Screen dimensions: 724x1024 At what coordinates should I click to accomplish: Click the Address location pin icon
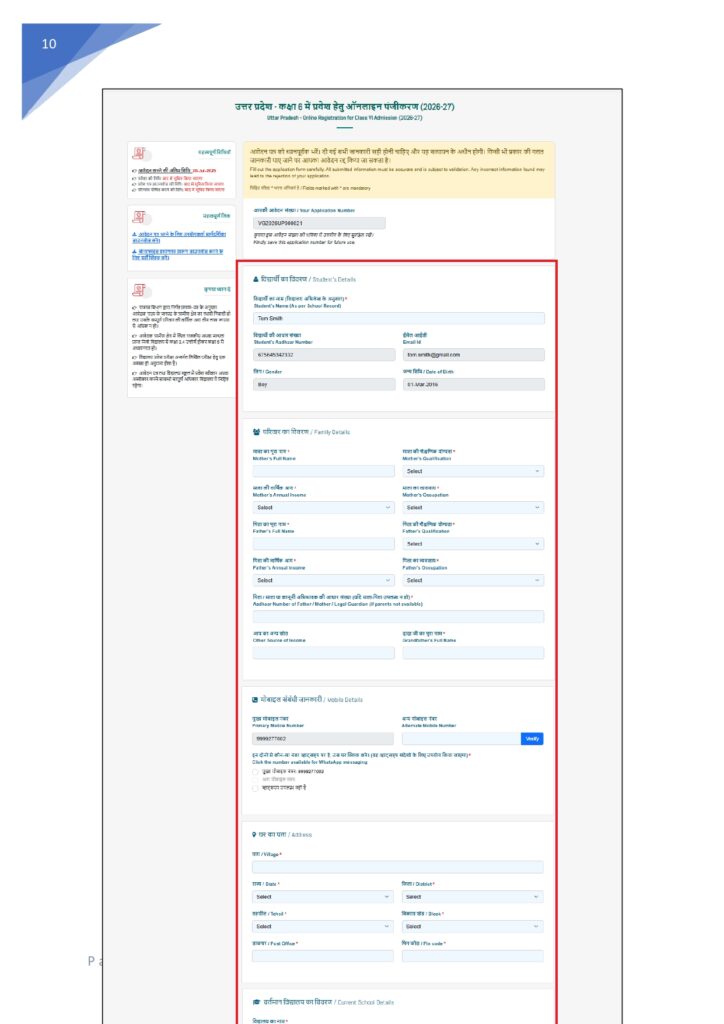pyautogui.click(x=254, y=835)
